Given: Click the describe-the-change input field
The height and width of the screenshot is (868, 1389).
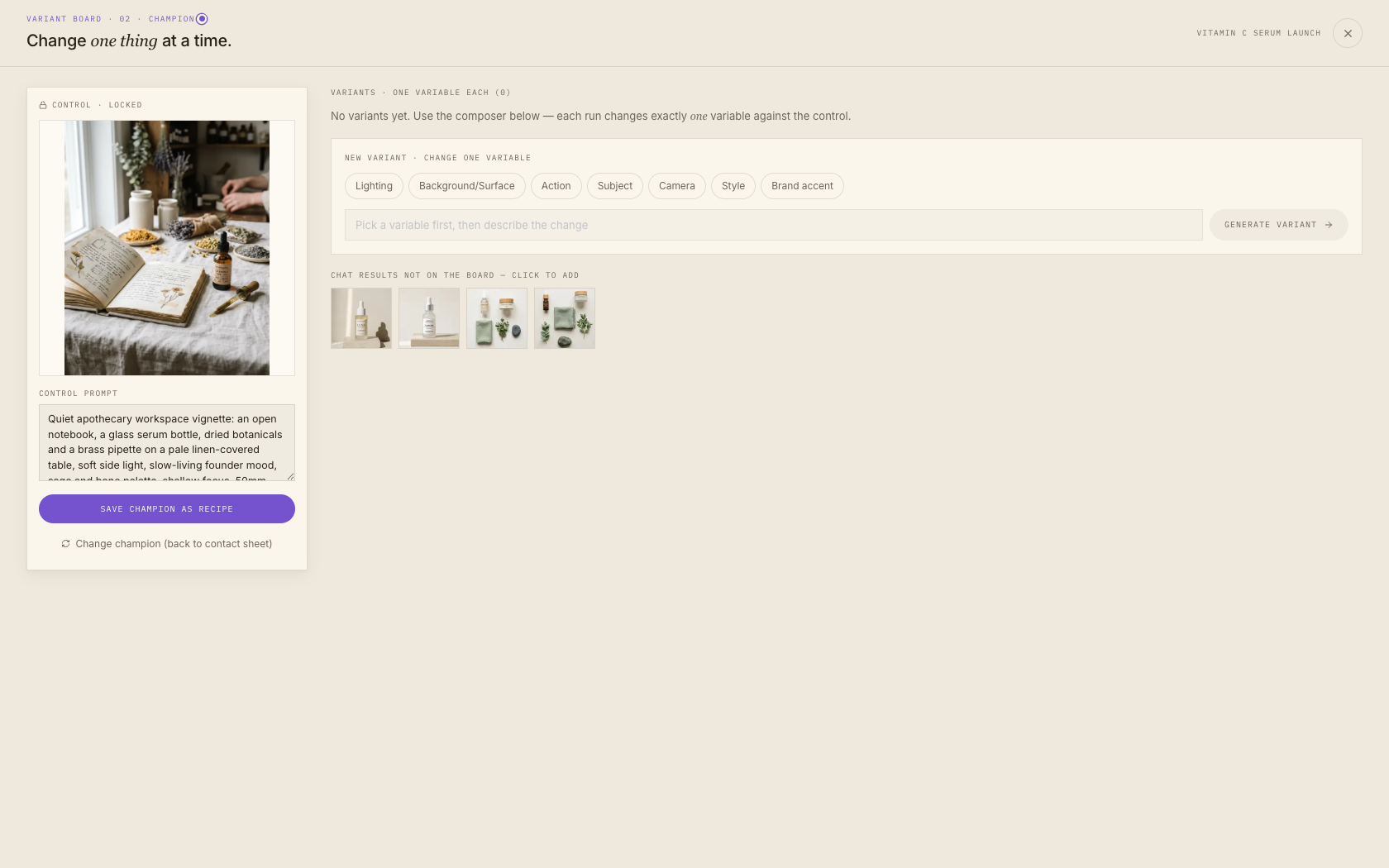Looking at the screenshot, I should coord(774,225).
